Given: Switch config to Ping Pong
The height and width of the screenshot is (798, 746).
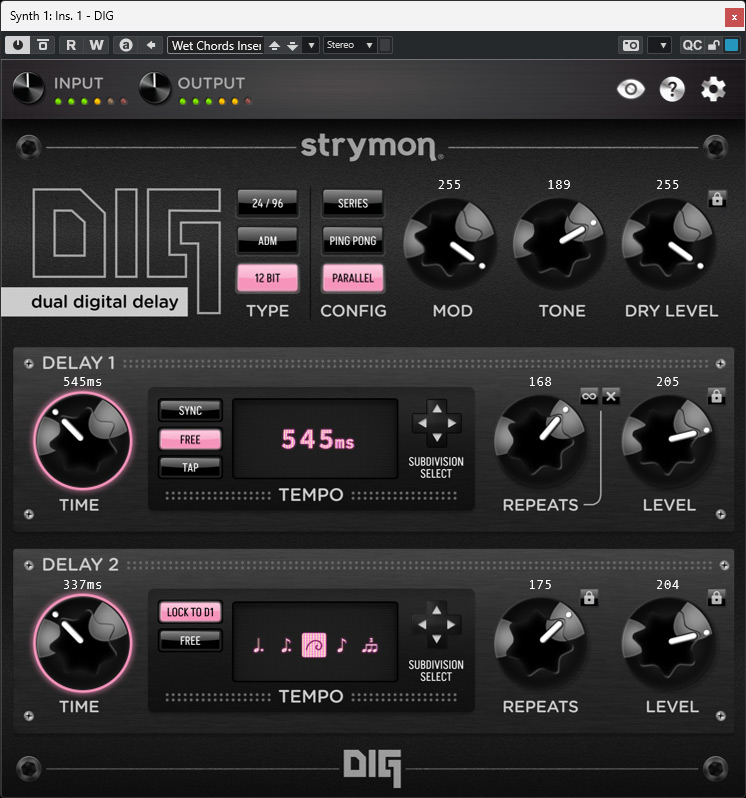Looking at the screenshot, I should (x=352, y=240).
